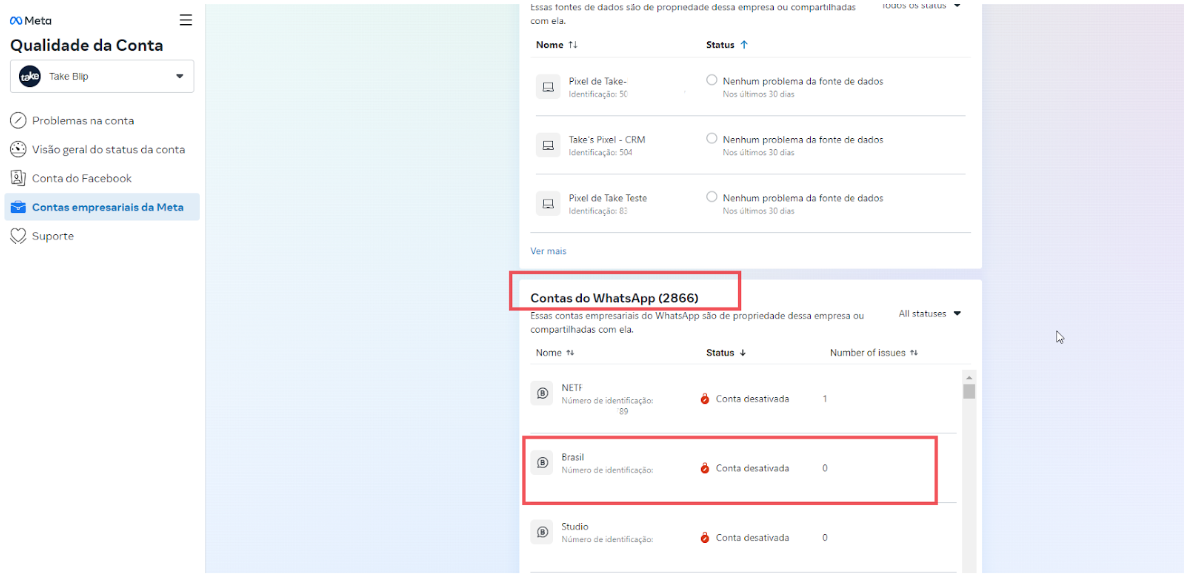Click Take's Pixel - CRM laptop icon
Screen dimensions: 1191x575
(548, 145)
